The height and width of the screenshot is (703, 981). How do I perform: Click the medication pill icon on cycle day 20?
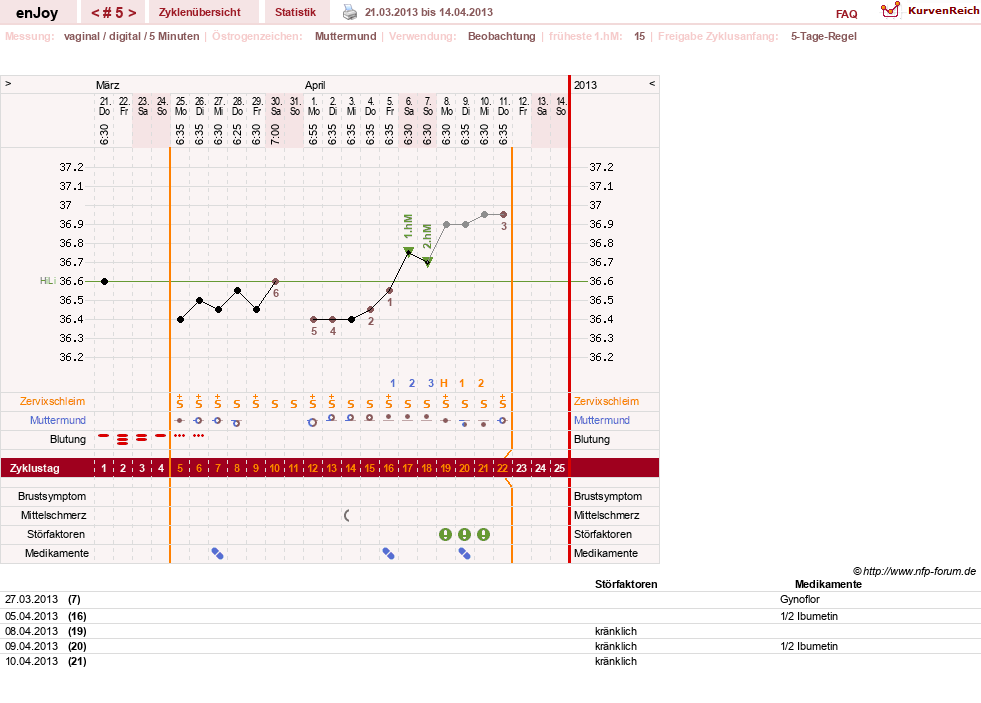pos(464,554)
